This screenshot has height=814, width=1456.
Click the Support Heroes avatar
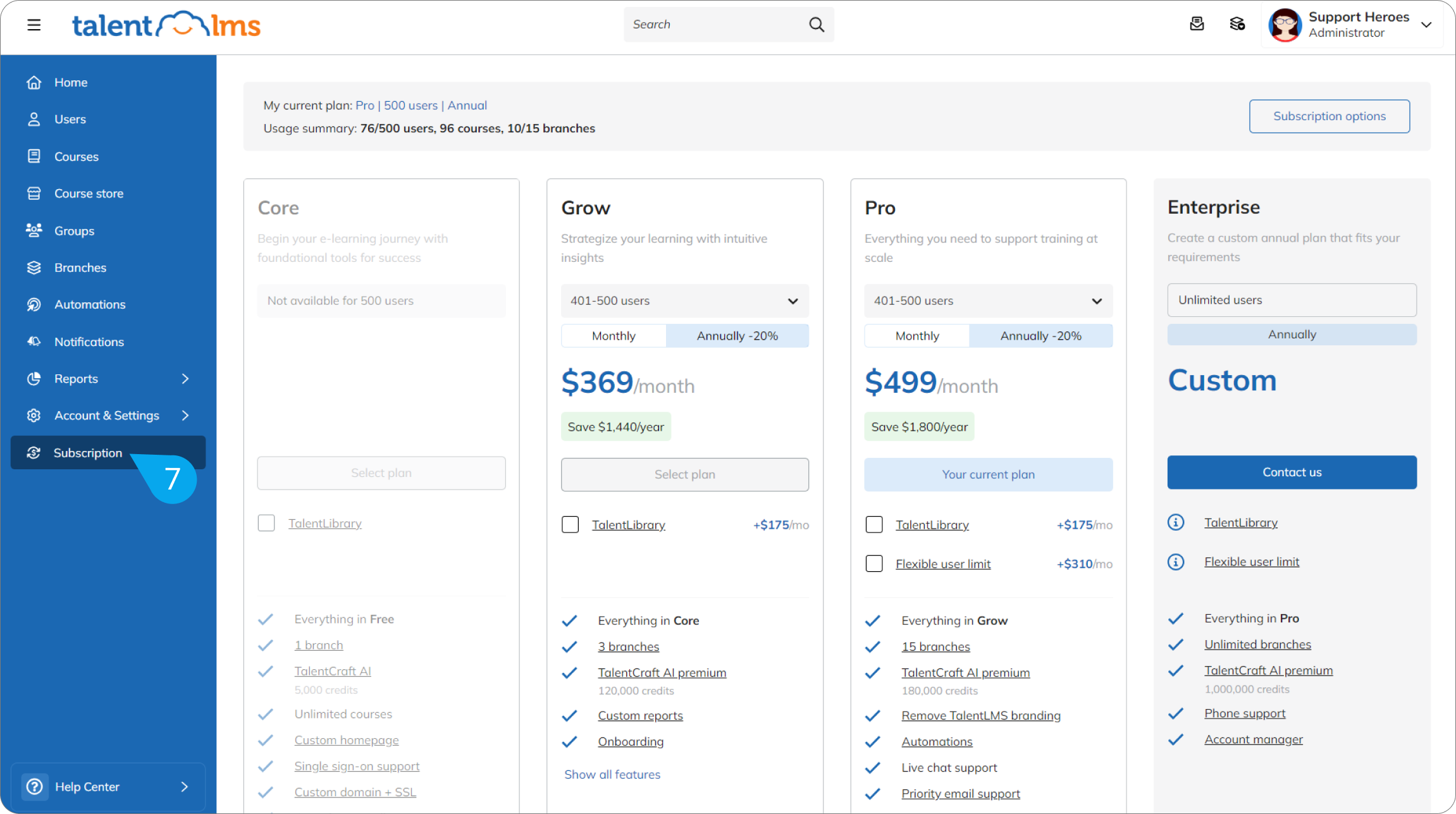[1285, 25]
